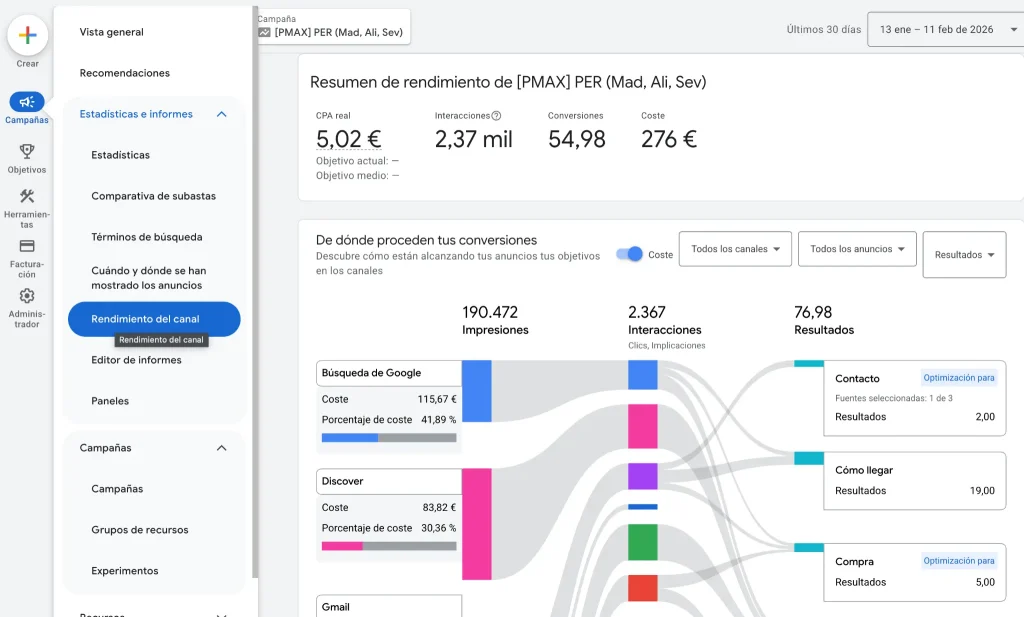
Task: Open the Todos los canales dropdown
Action: 735,249
